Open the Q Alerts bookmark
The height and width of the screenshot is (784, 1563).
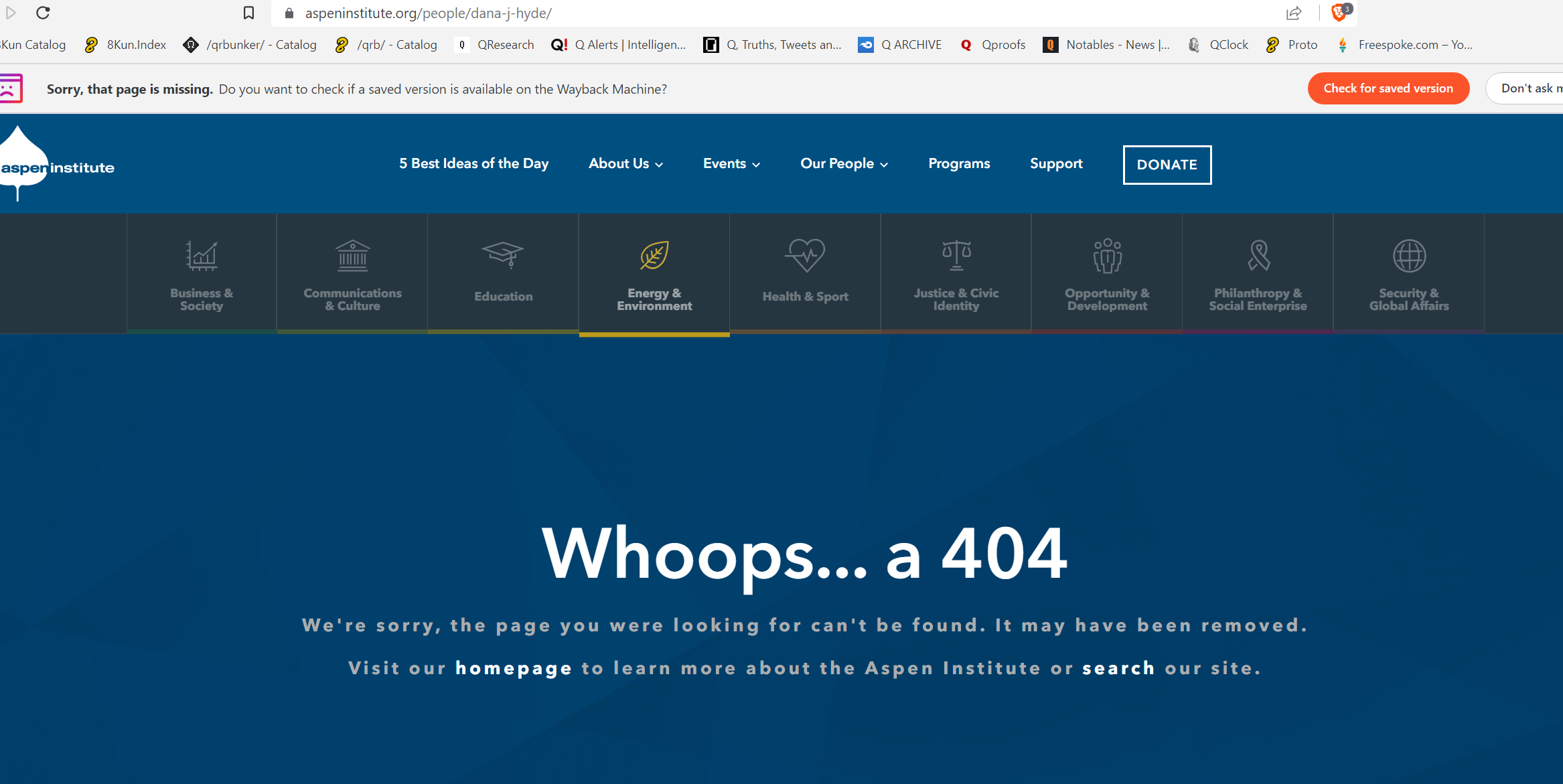[x=618, y=45]
